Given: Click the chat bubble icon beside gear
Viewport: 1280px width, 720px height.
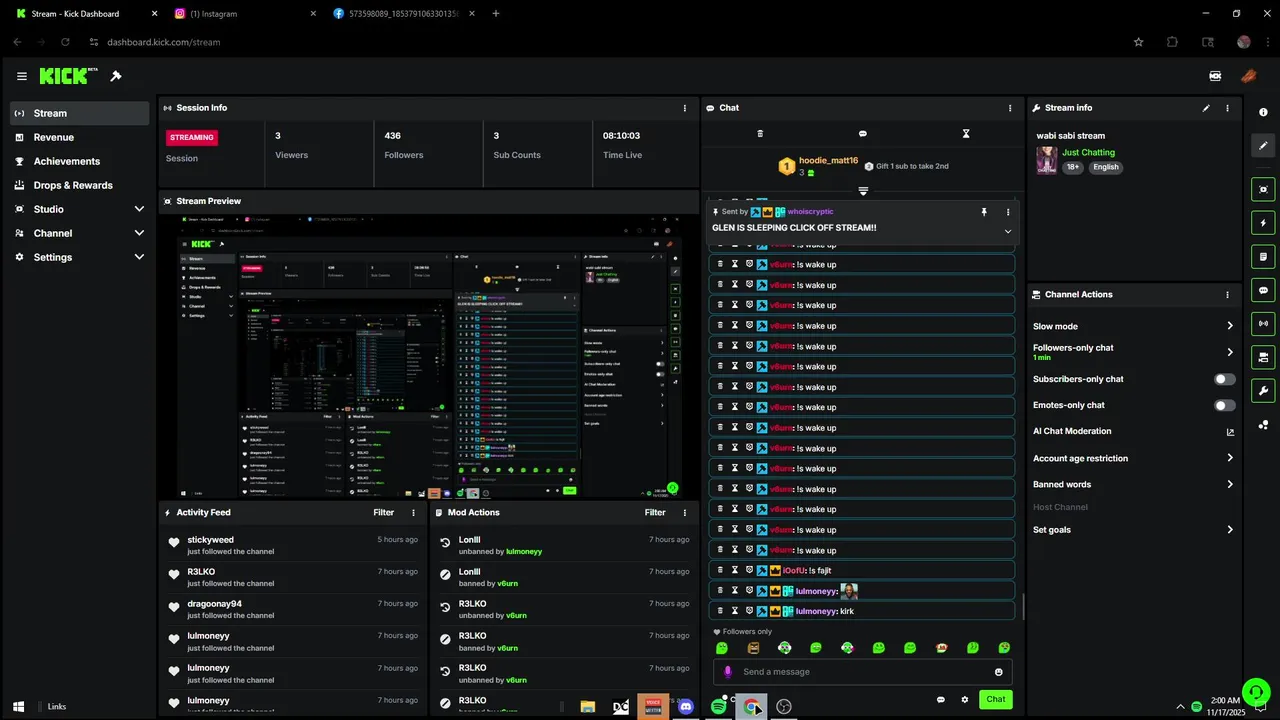Looking at the screenshot, I should [x=940, y=700].
